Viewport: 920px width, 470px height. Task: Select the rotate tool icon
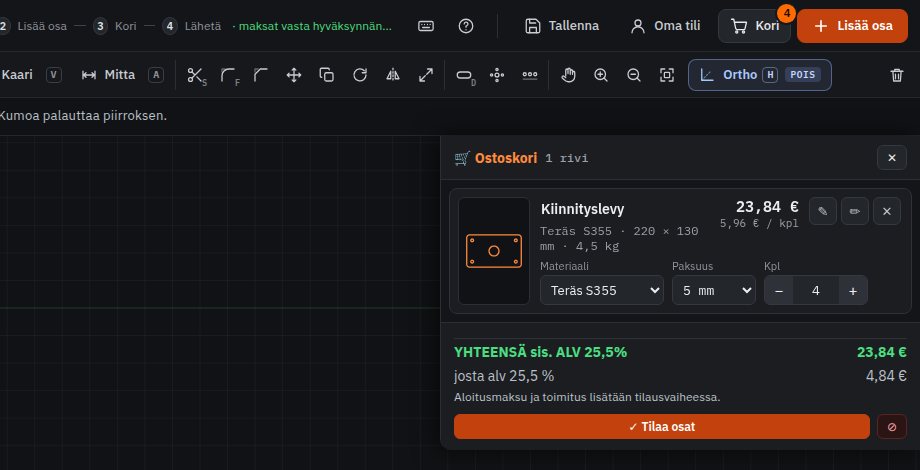360,75
